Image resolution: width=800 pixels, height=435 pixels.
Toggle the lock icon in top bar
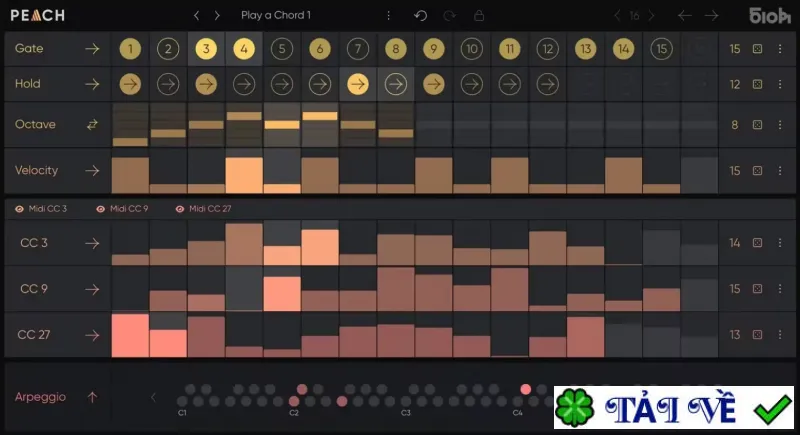(479, 15)
